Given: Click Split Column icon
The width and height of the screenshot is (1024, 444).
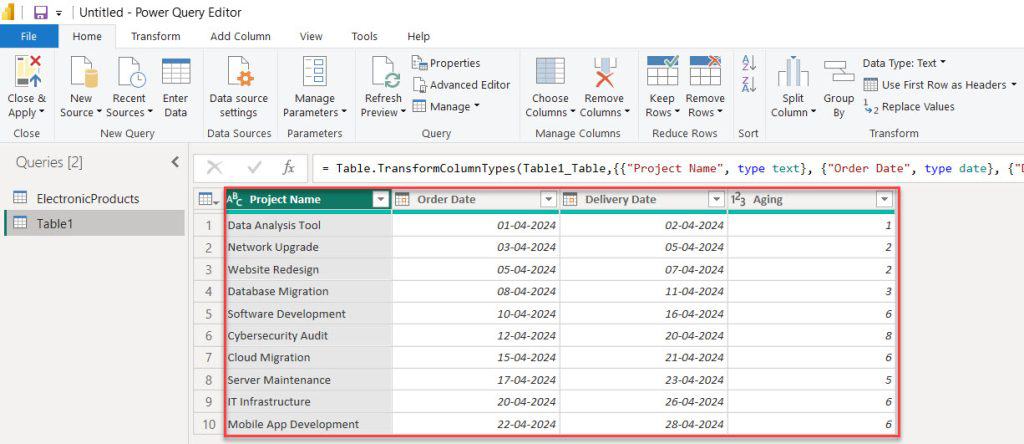Looking at the screenshot, I should coord(793,71).
